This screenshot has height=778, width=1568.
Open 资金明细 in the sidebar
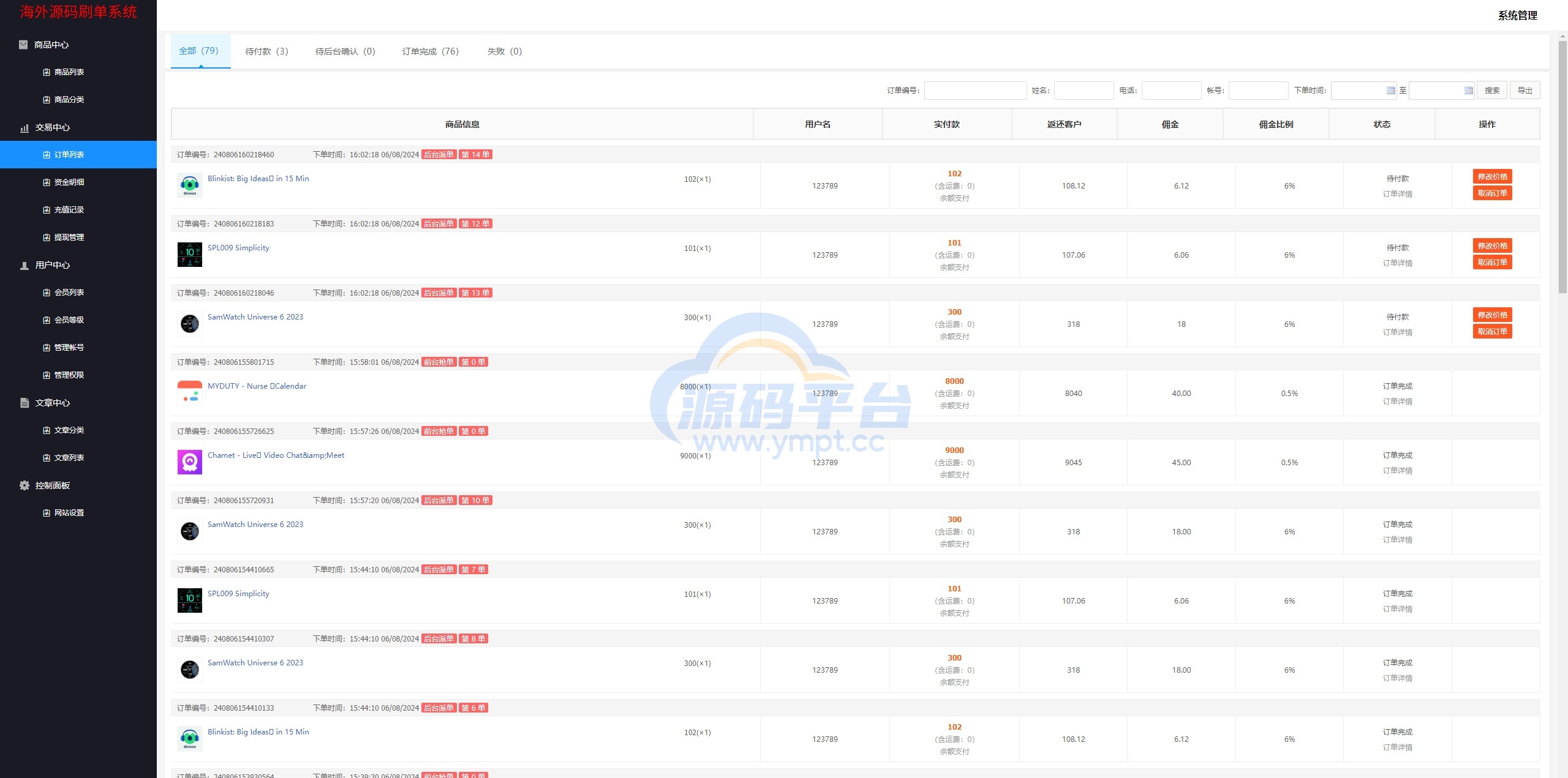pyautogui.click(x=69, y=182)
